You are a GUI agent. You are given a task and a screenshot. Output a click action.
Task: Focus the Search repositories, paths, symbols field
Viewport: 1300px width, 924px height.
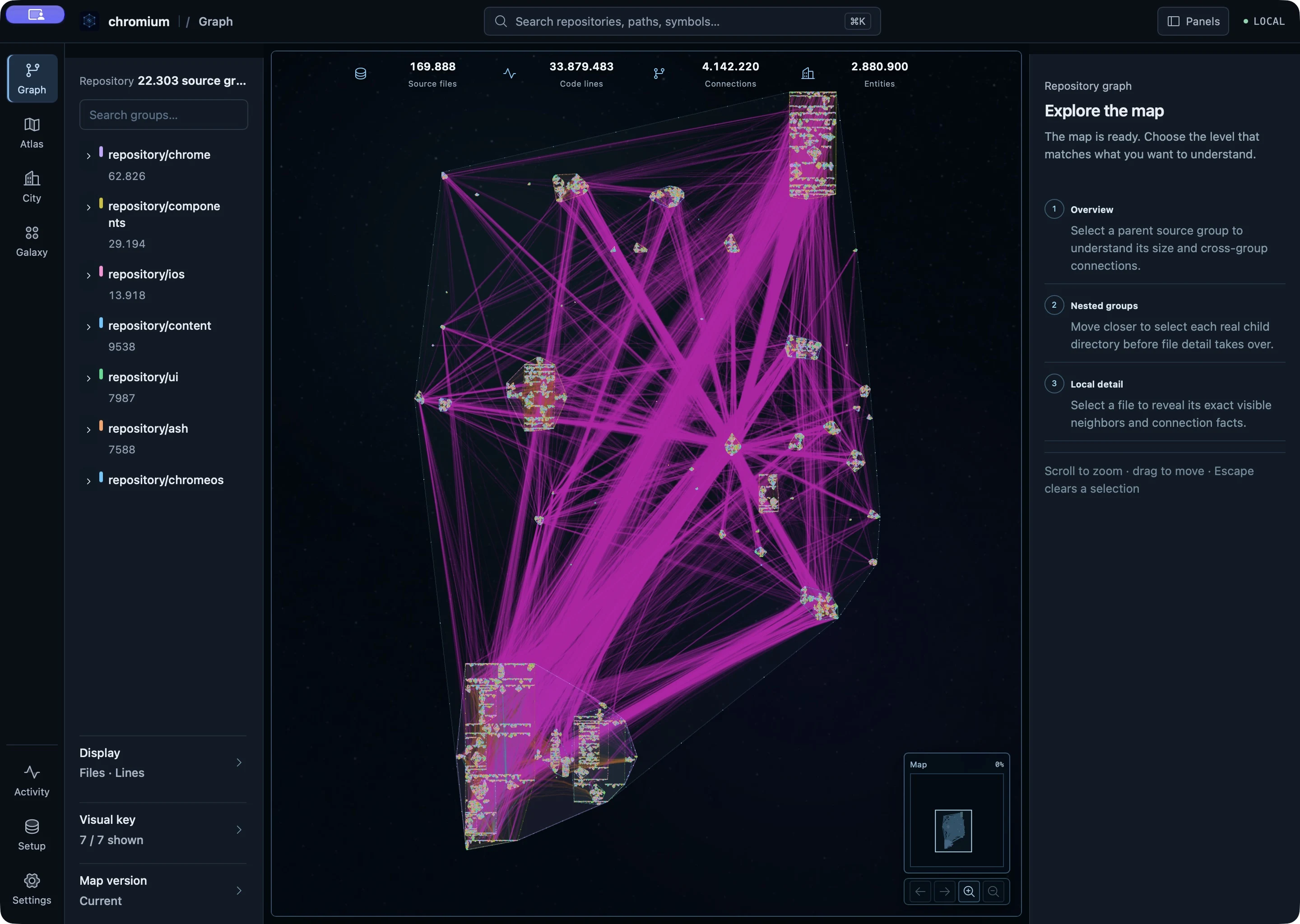click(x=682, y=22)
